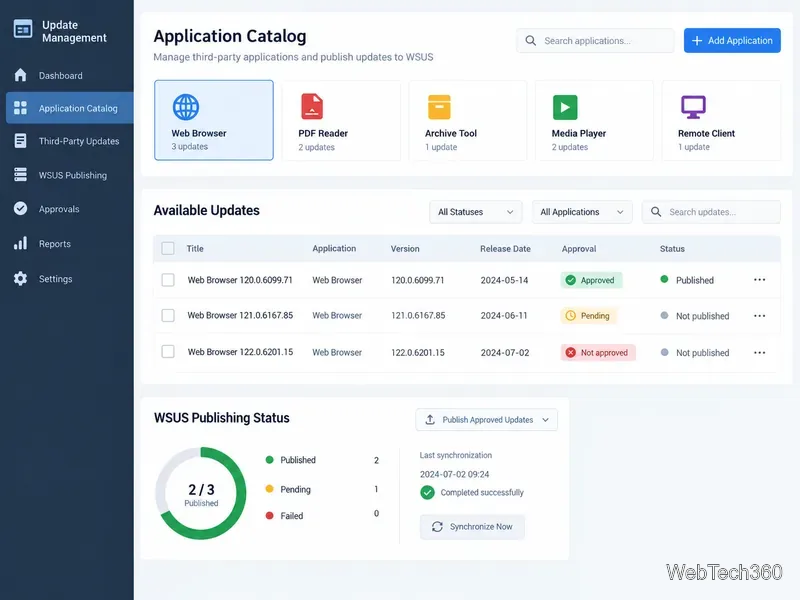Click the 2 / 3 Published donut chart
This screenshot has height=600, width=800.
(x=201, y=493)
